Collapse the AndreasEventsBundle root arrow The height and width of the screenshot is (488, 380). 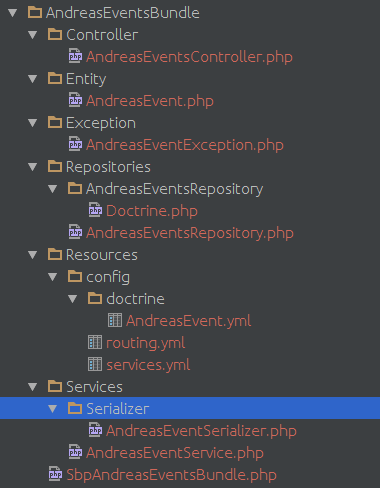pos(13,13)
